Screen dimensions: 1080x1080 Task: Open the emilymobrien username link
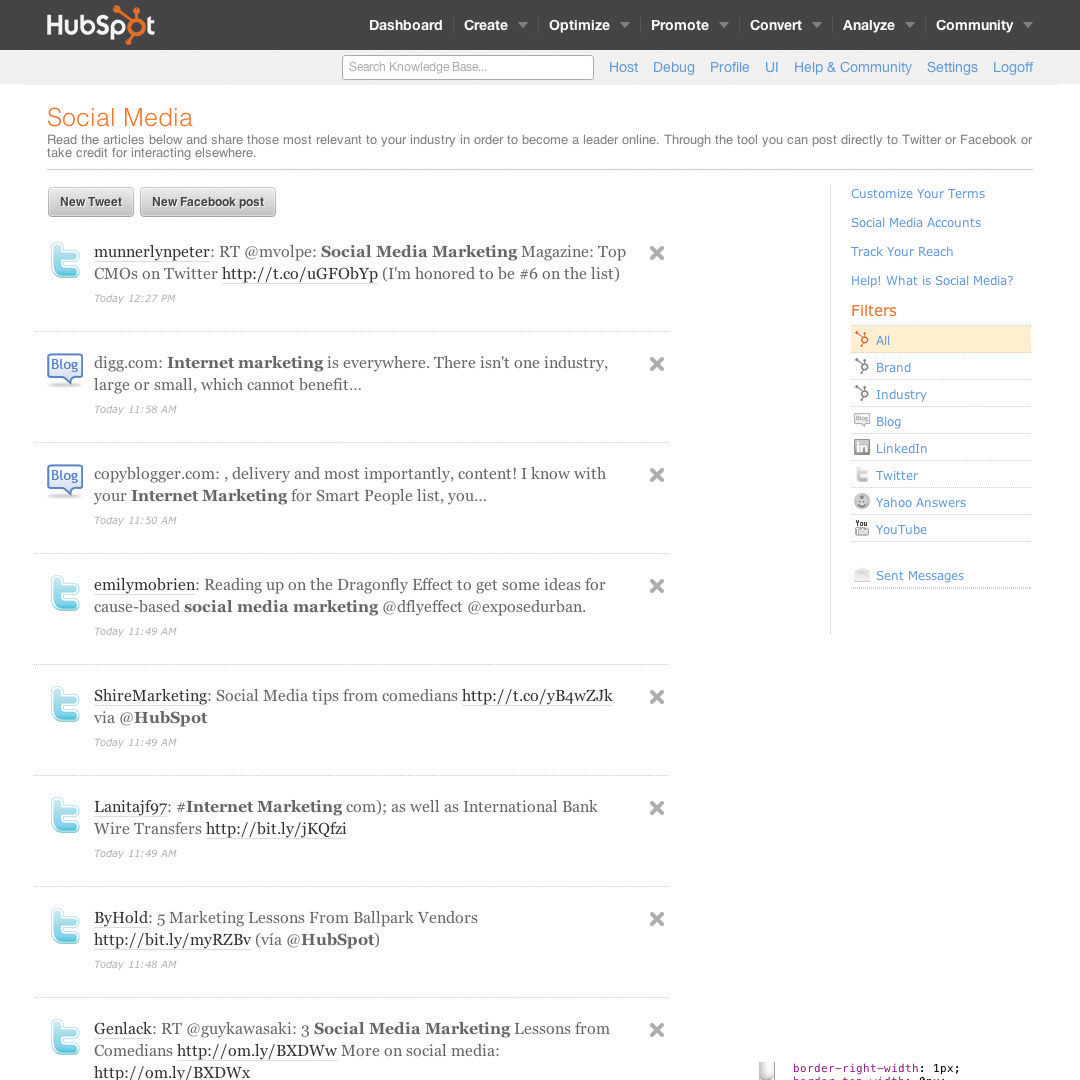[x=145, y=585]
